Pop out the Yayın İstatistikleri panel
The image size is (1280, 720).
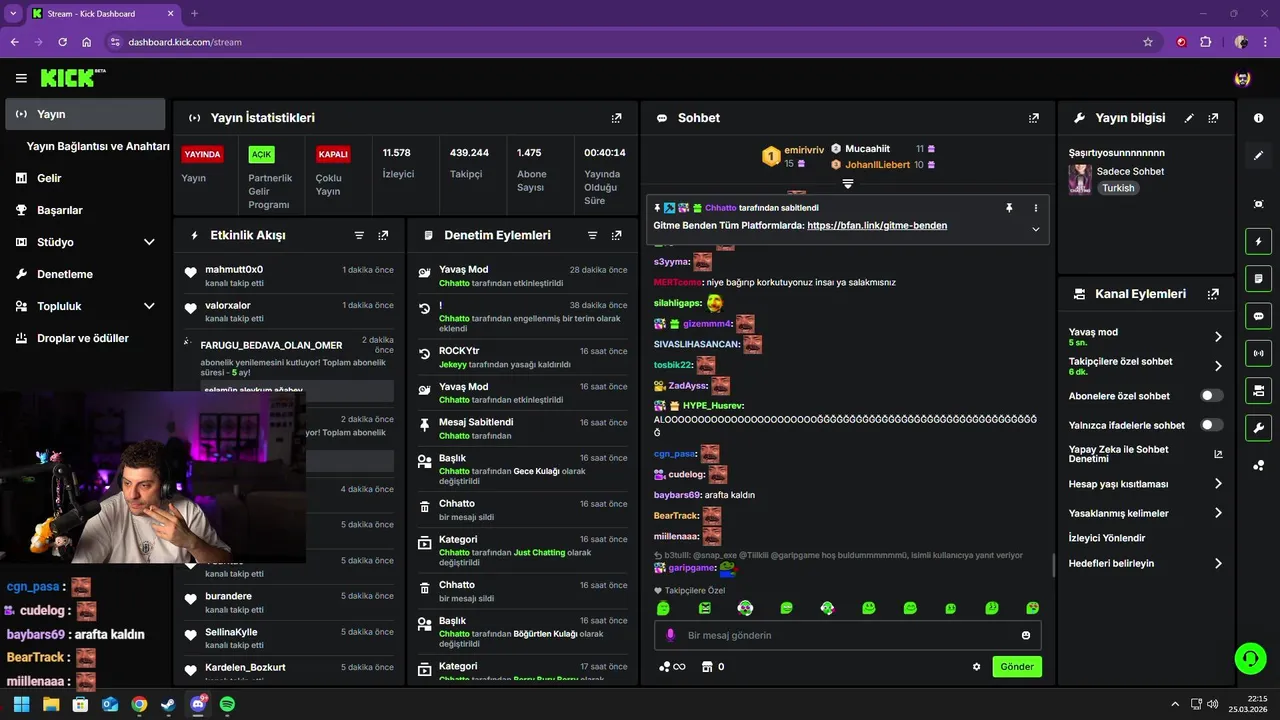(x=616, y=118)
